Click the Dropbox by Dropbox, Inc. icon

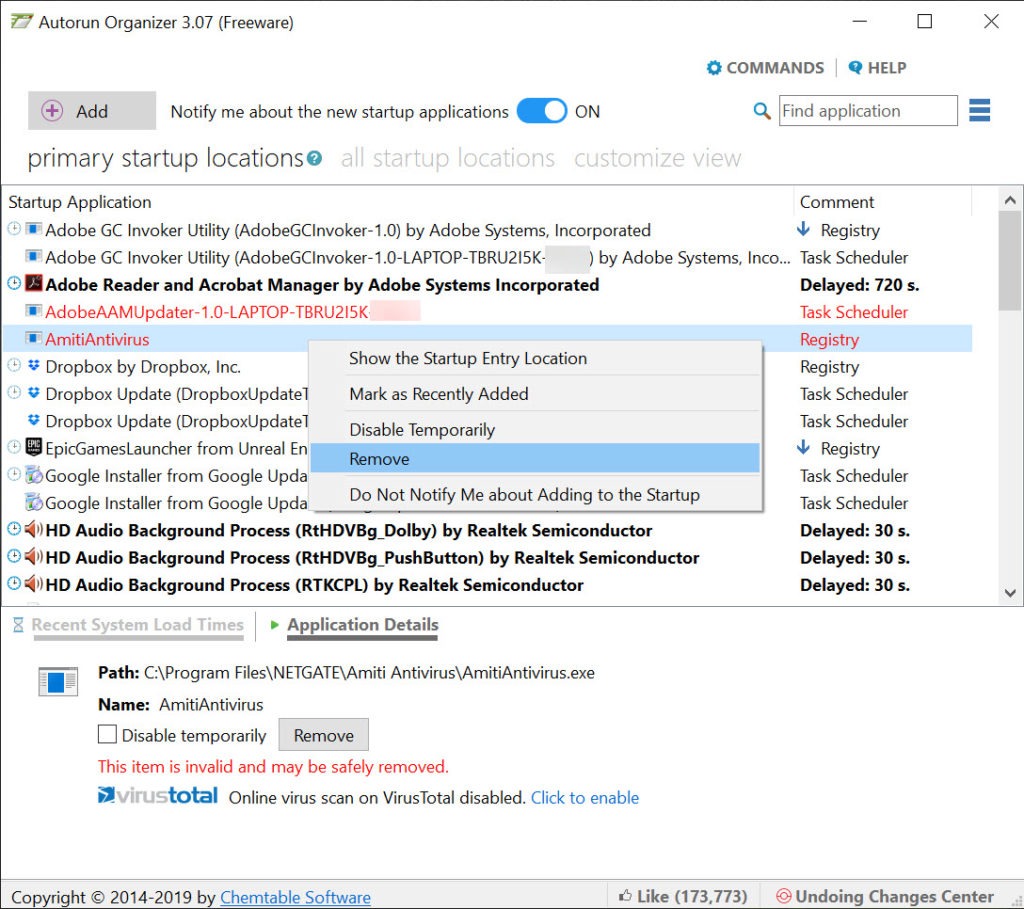(x=34, y=365)
